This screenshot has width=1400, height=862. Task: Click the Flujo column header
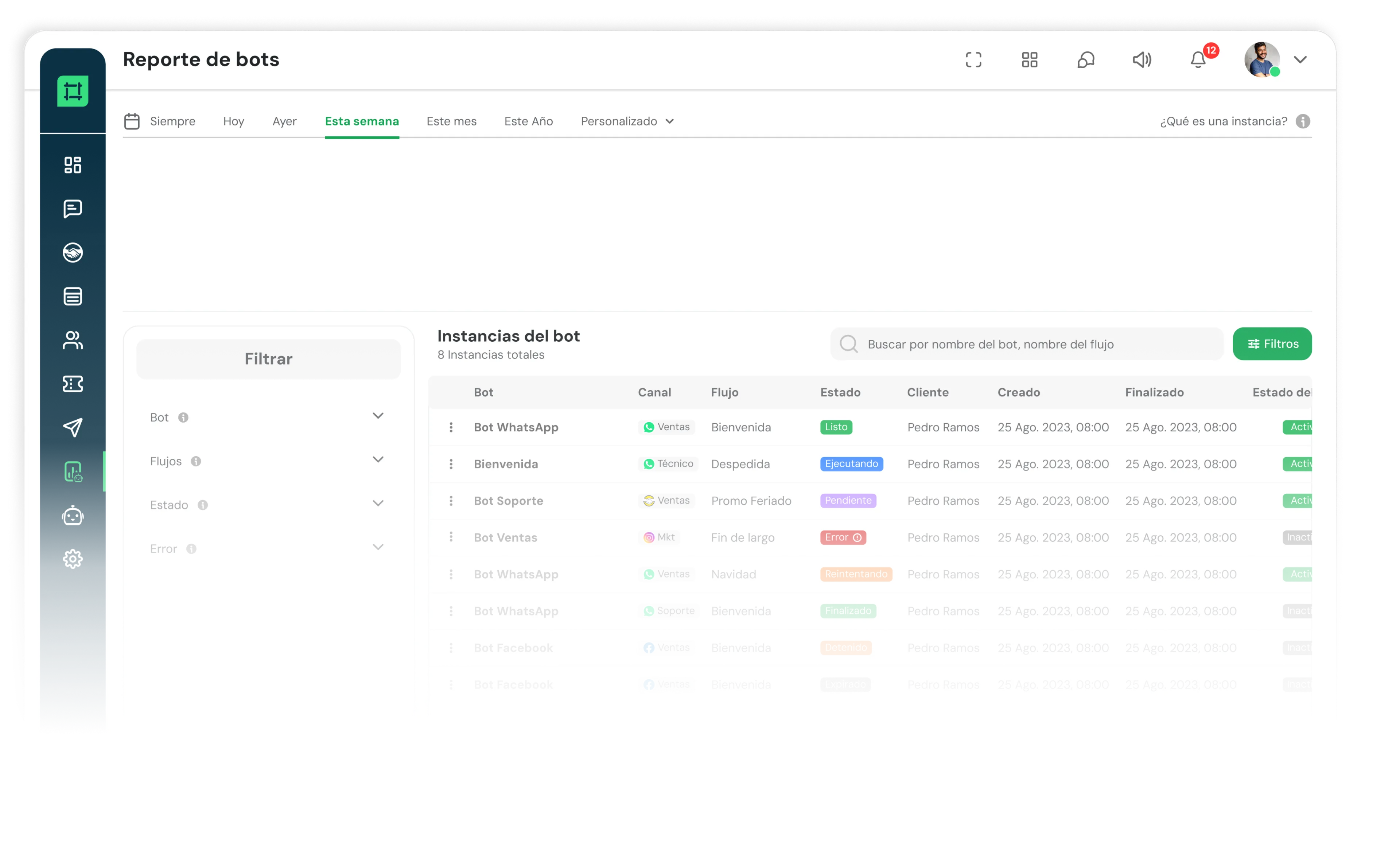pos(724,392)
